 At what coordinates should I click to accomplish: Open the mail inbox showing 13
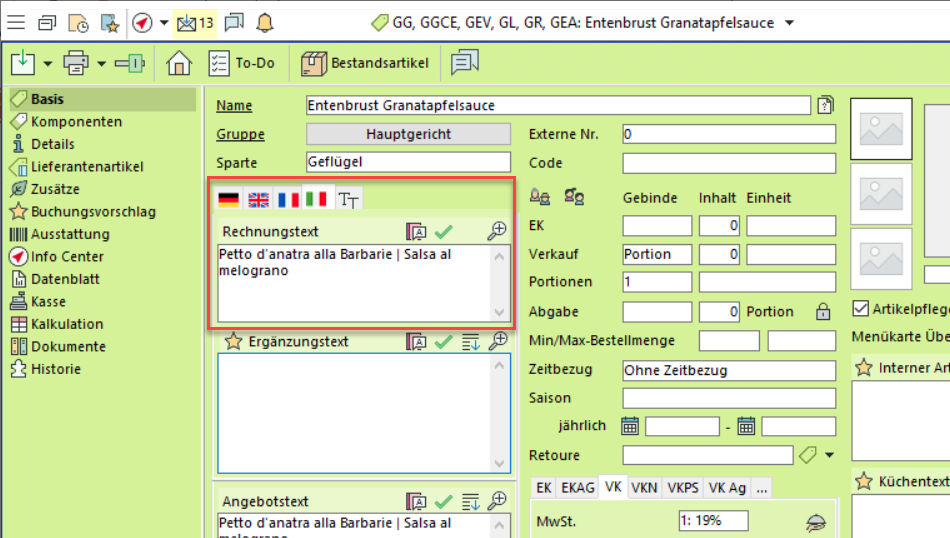point(196,22)
